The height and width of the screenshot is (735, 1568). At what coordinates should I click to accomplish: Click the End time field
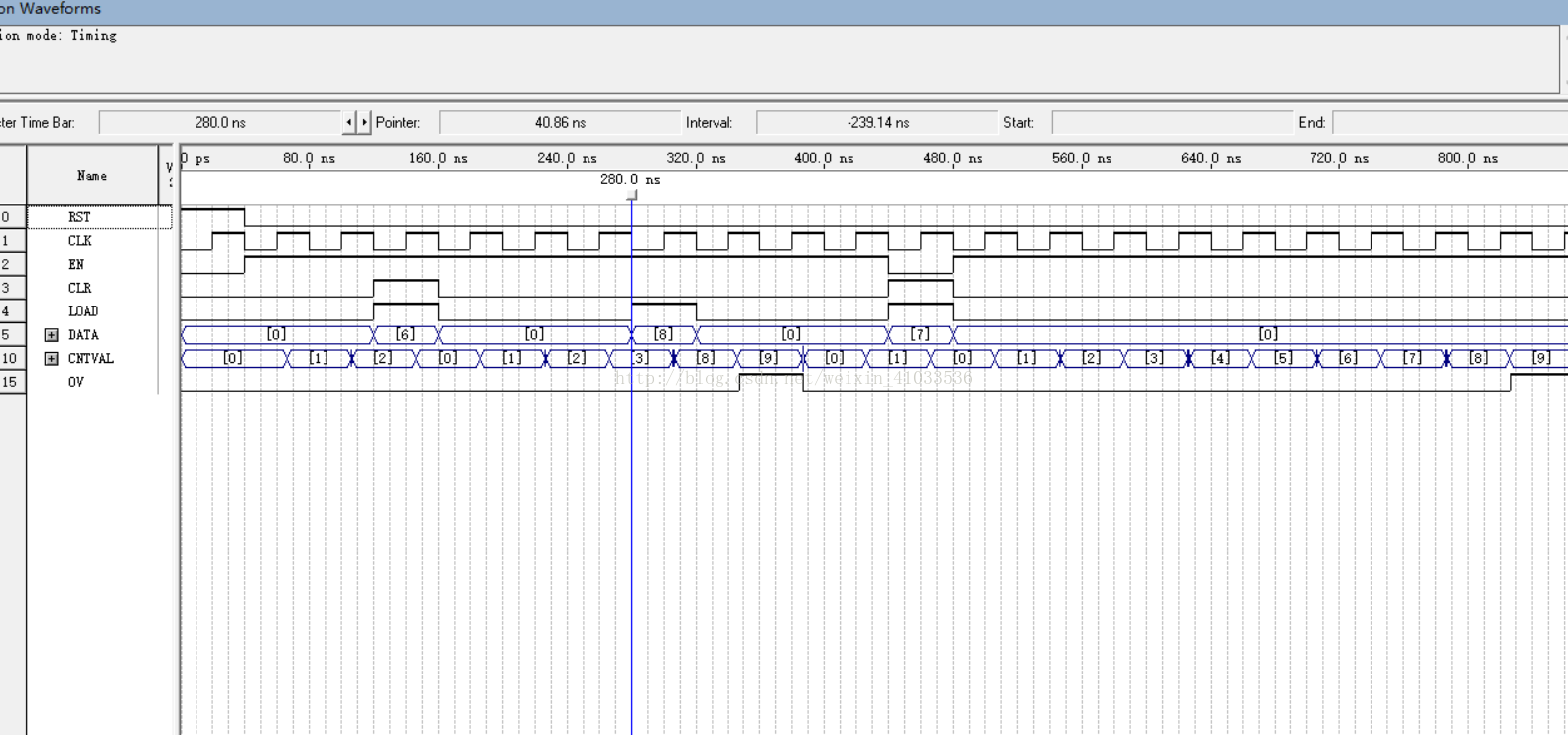click(x=1450, y=122)
